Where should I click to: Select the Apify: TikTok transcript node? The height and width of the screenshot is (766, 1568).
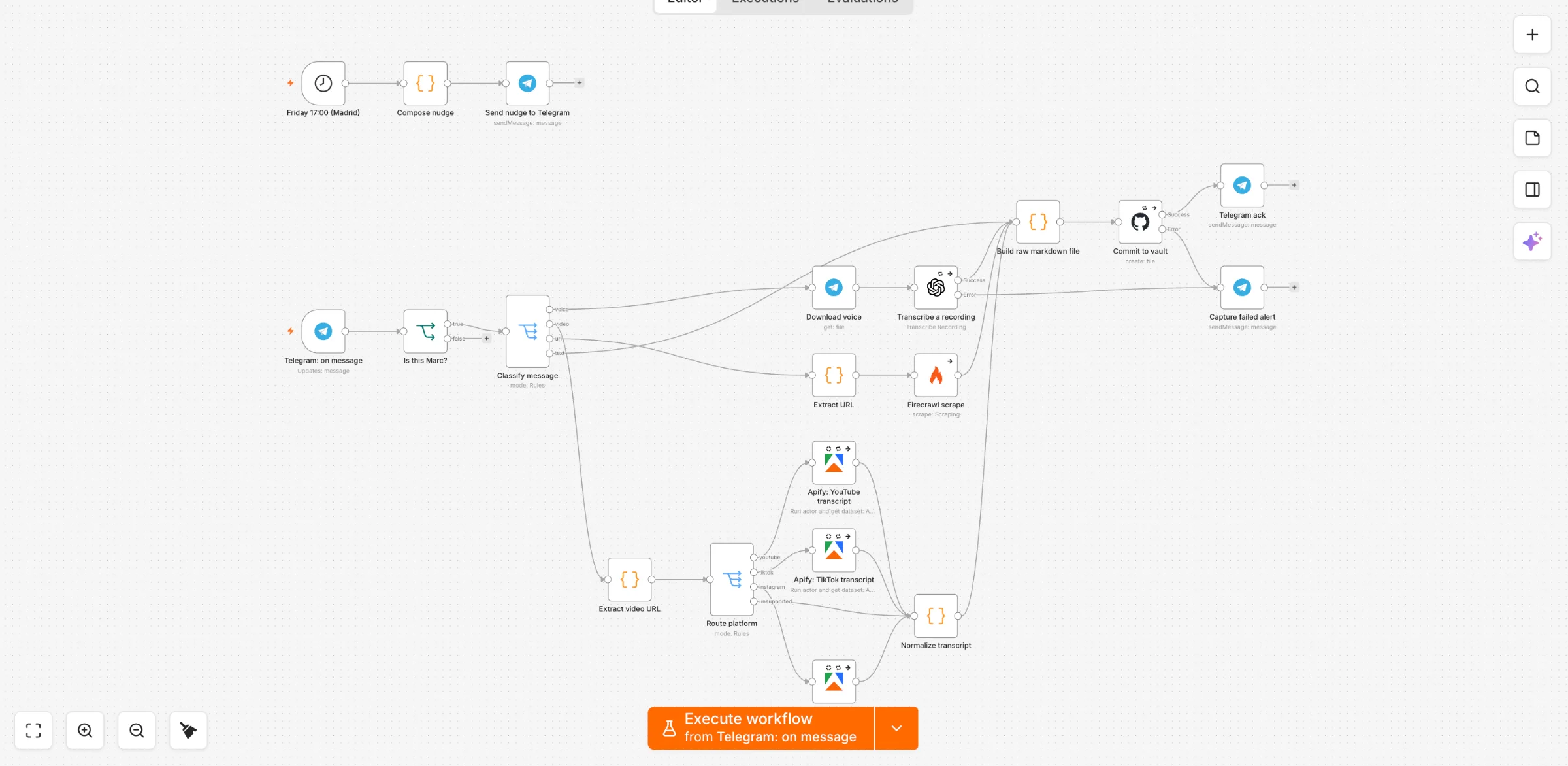pos(834,550)
